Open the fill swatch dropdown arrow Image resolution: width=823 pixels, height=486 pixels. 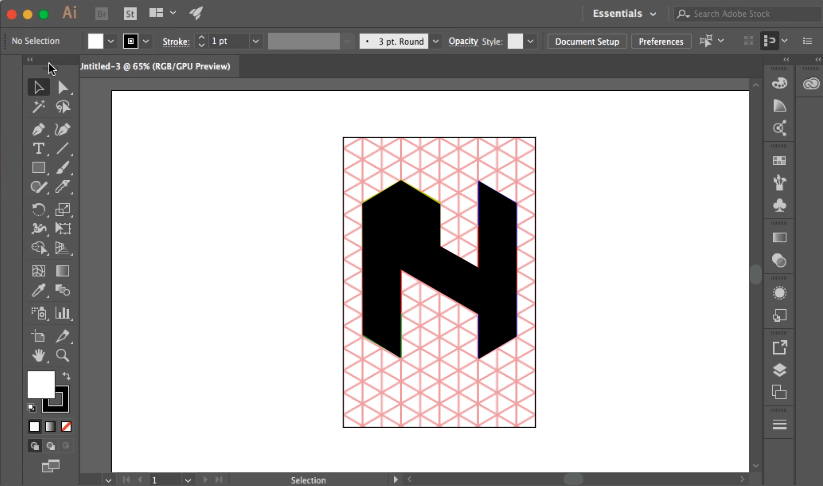[x=111, y=41]
